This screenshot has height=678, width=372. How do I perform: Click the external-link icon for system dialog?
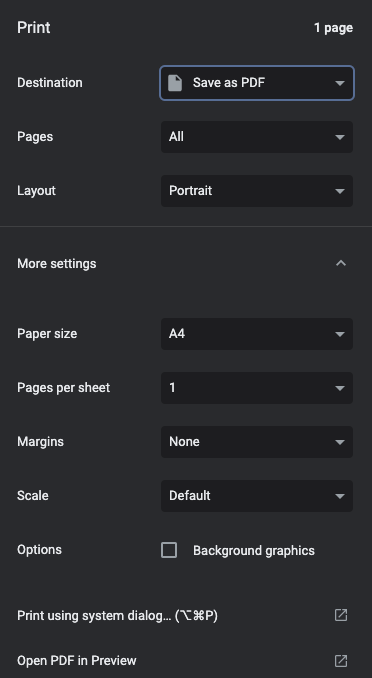(341, 615)
